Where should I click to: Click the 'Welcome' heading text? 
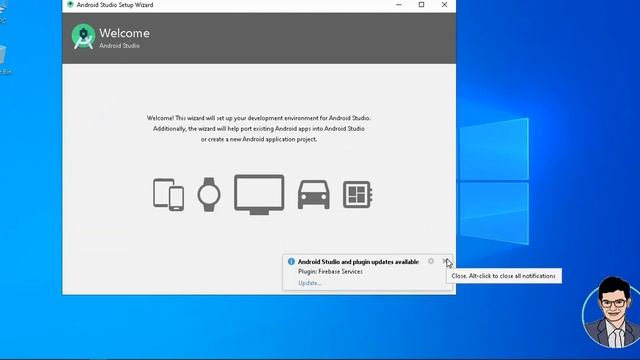(124, 33)
